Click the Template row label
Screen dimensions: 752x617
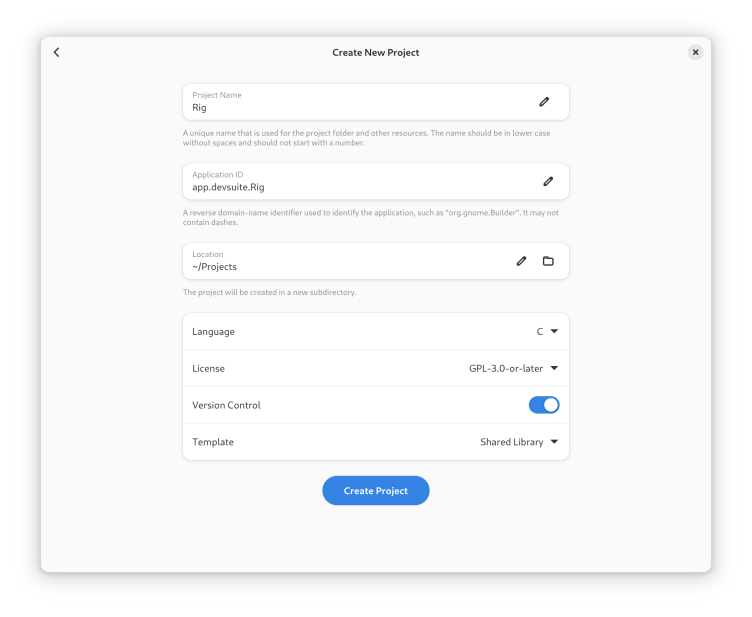(x=213, y=442)
